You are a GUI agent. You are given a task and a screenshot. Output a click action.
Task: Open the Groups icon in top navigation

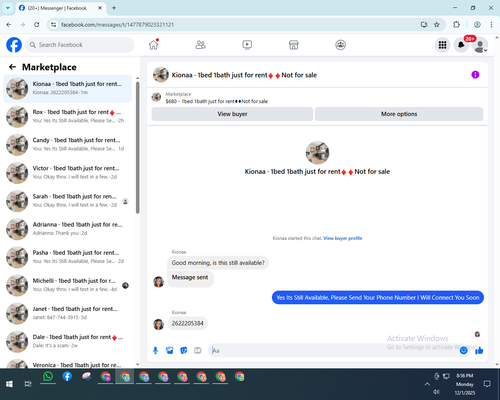(340, 45)
